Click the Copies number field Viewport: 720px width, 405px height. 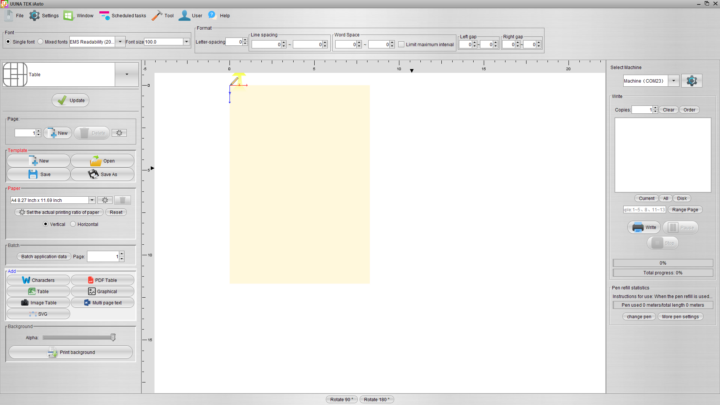[x=642, y=110]
